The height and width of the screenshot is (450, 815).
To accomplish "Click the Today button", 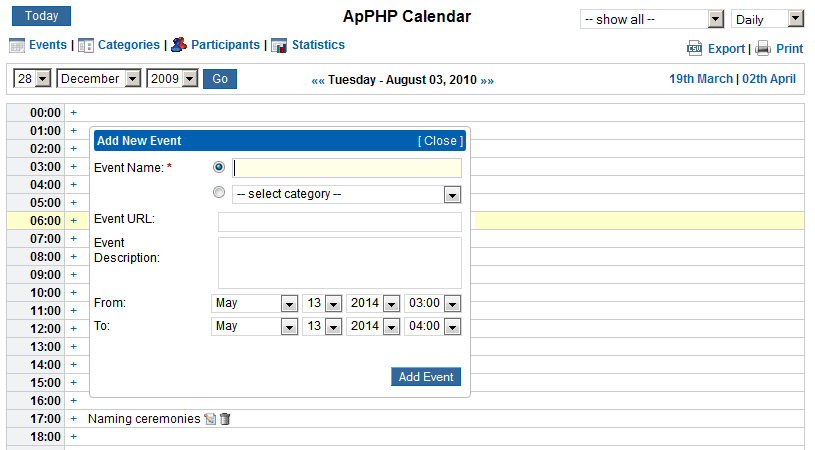I will 42,16.
